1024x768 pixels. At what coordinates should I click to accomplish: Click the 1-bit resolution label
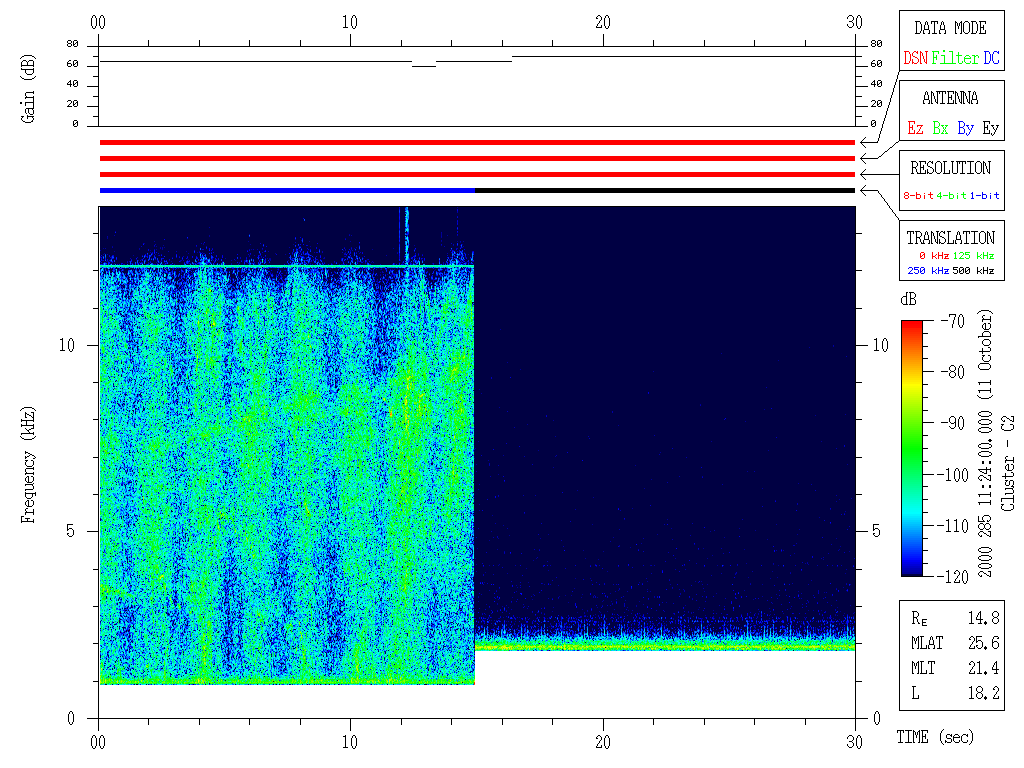(x=985, y=196)
